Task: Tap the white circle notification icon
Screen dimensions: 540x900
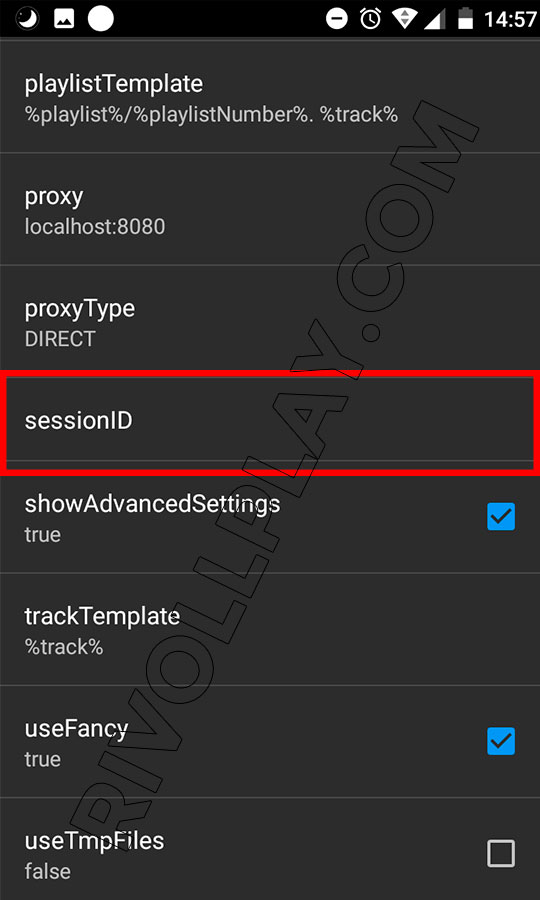Action: pyautogui.click(x=100, y=19)
